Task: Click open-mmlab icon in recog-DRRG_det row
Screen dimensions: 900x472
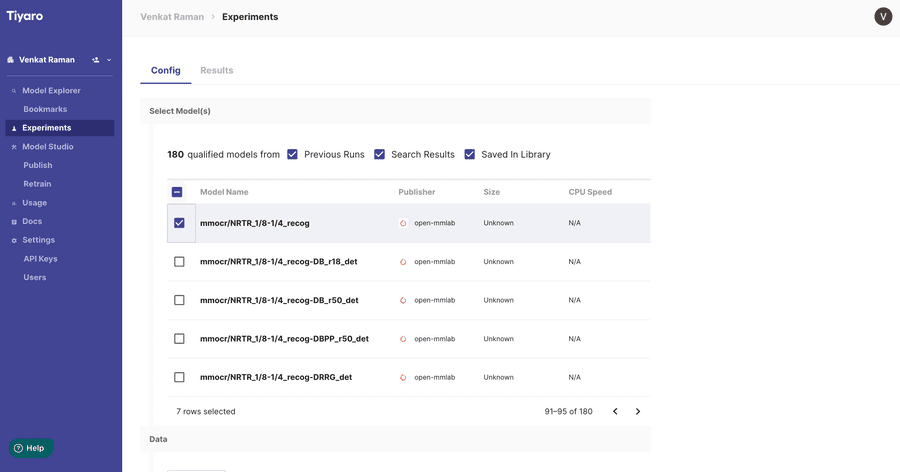Action: (x=403, y=377)
